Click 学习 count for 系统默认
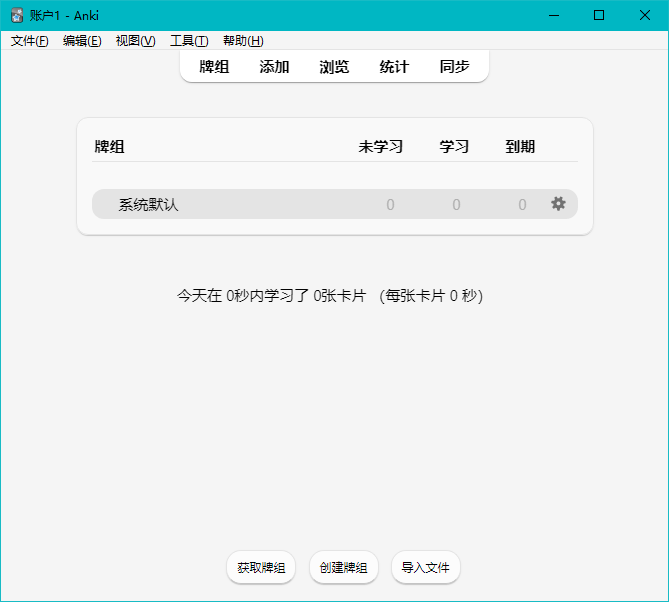This screenshot has width=669, height=602. 456,205
